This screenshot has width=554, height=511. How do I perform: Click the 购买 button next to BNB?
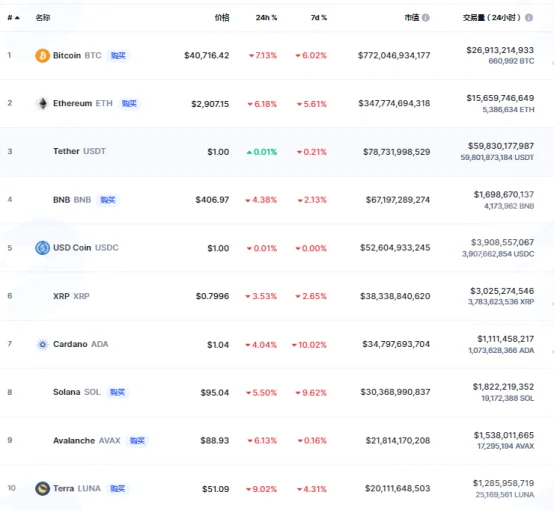pyautogui.click(x=108, y=200)
